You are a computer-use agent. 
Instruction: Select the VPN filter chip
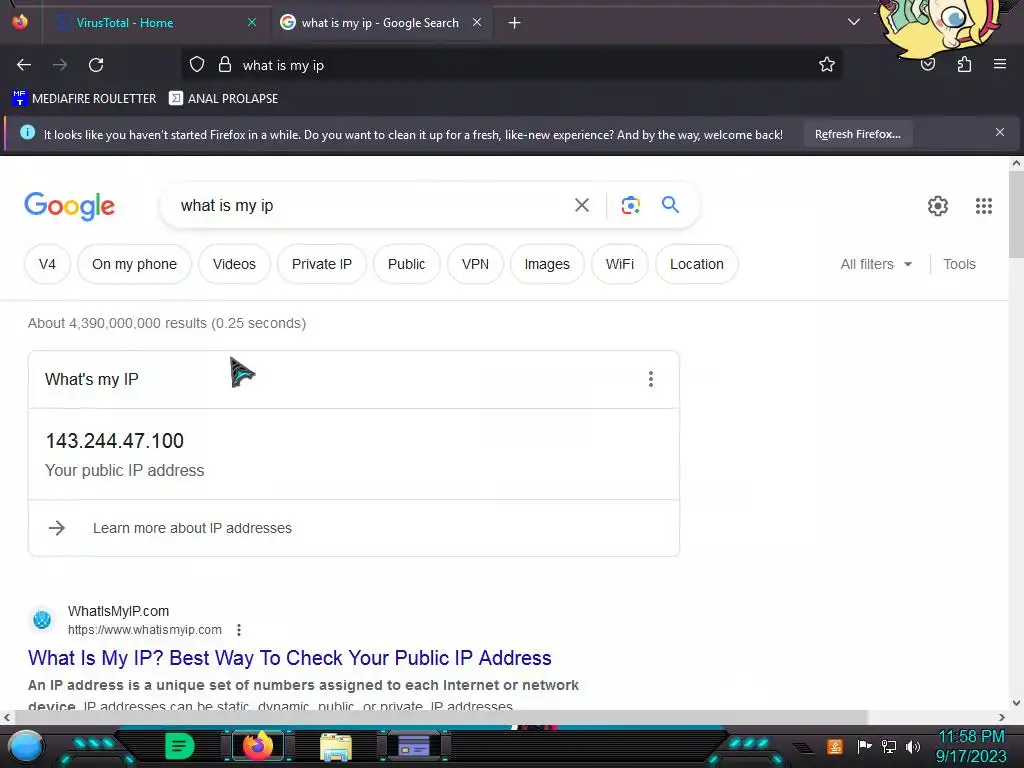[x=475, y=264]
